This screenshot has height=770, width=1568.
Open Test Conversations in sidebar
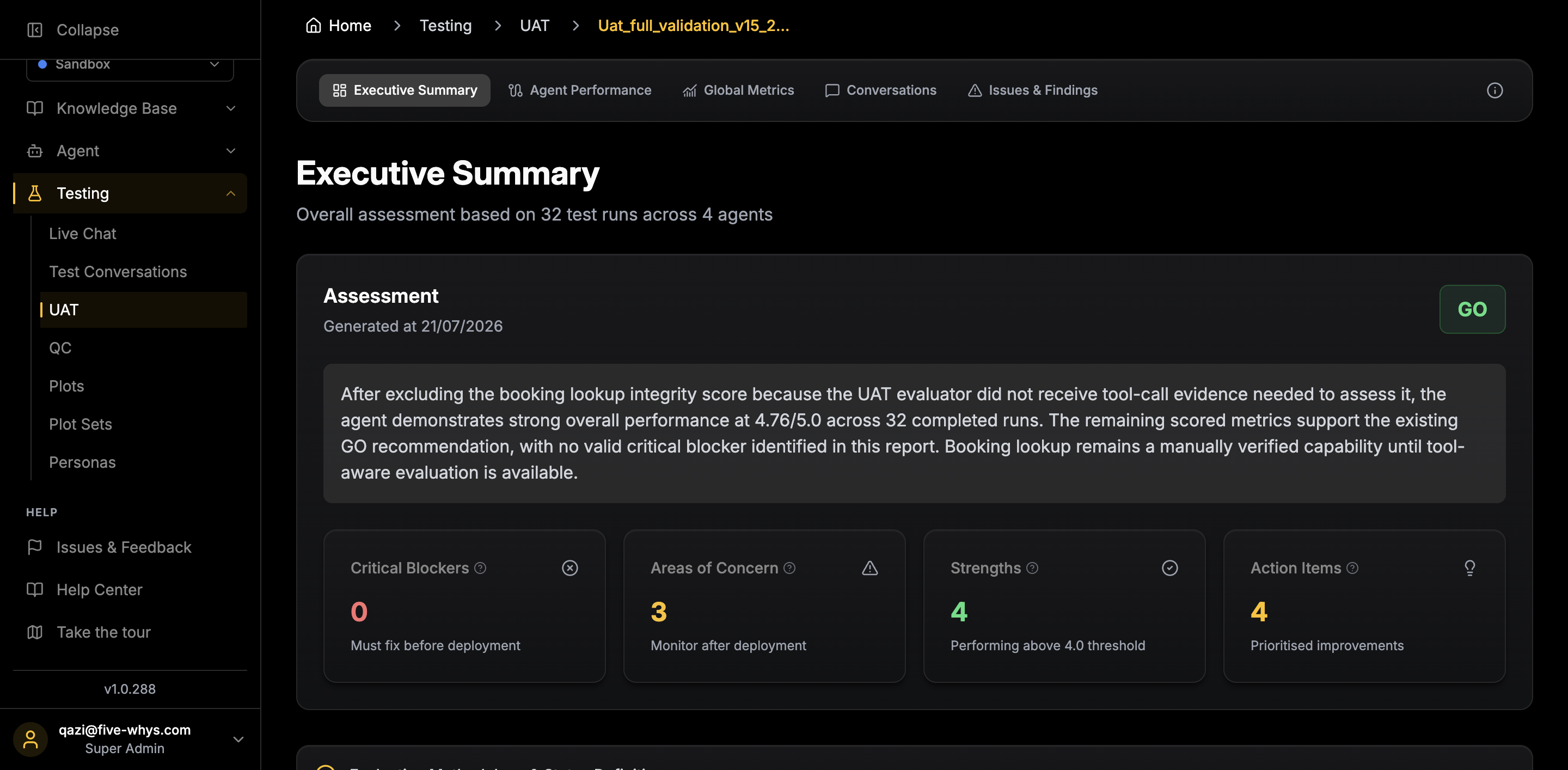[x=118, y=272]
